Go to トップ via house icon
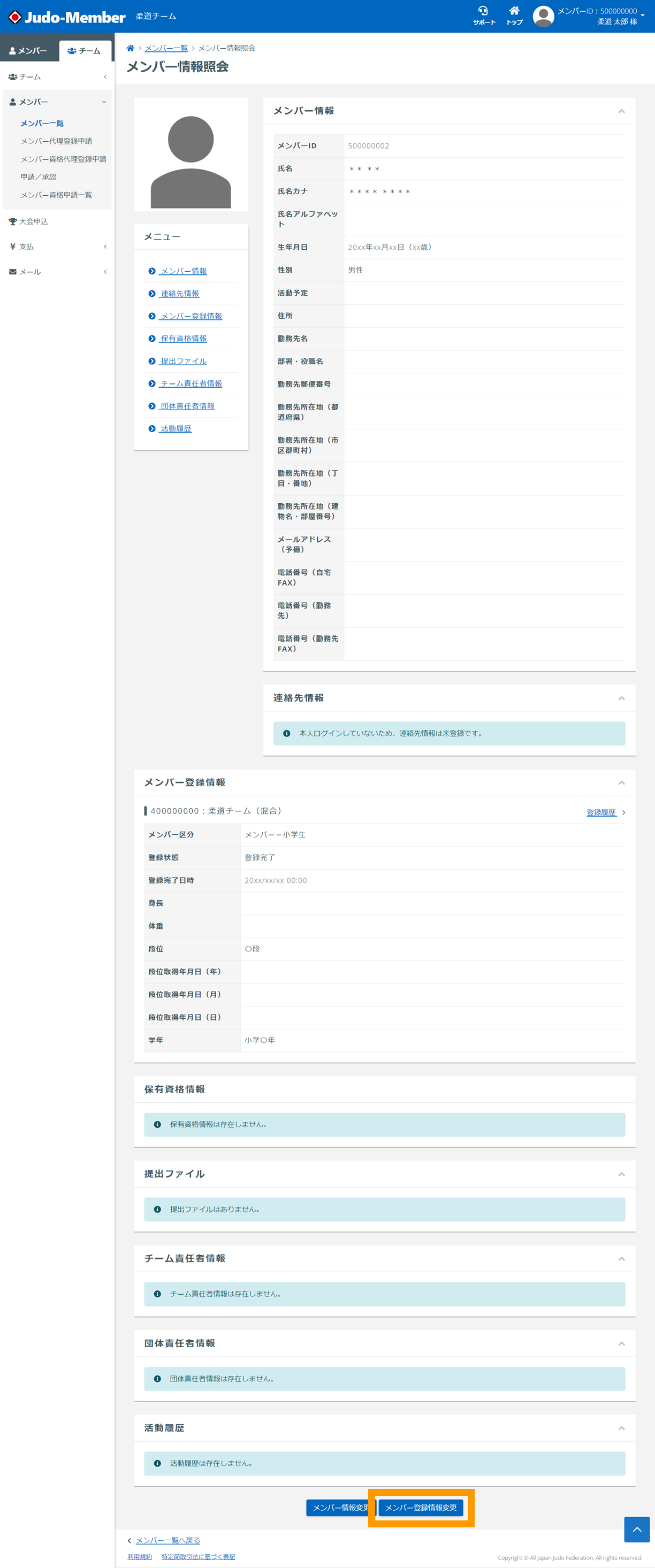This screenshot has height=1568, width=655. click(x=514, y=15)
